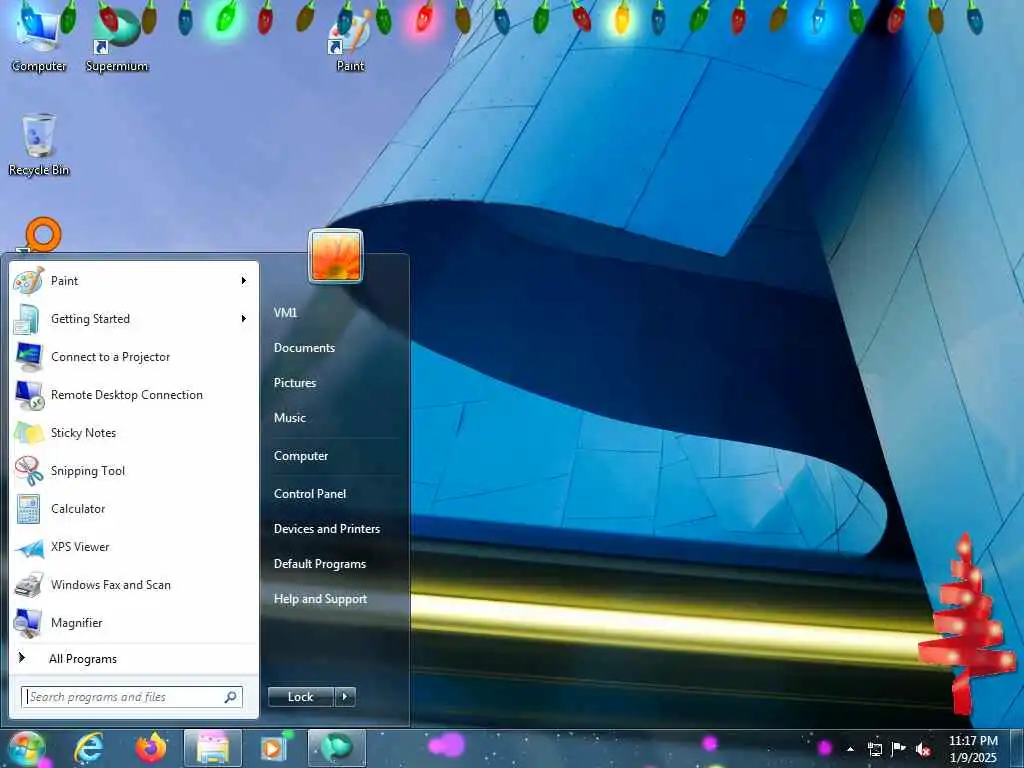Open Paint from the Start menu list
This screenshot has height=768, width=1024.
click(135, 281)
